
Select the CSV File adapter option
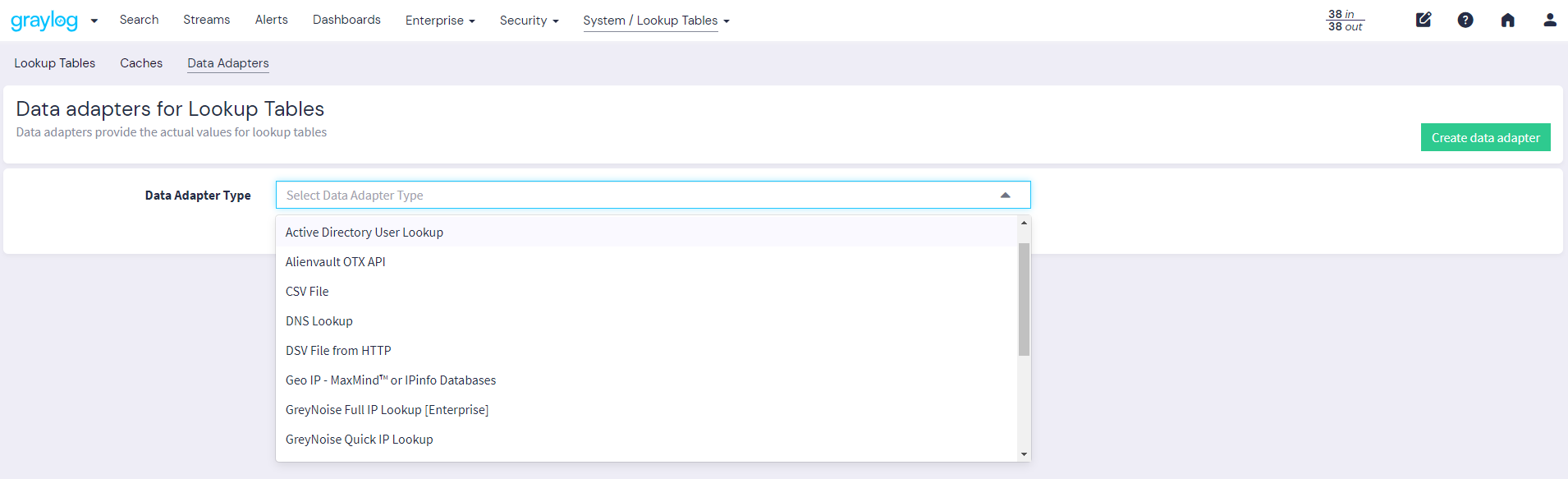pyautogui.click(x=307, y=292)
